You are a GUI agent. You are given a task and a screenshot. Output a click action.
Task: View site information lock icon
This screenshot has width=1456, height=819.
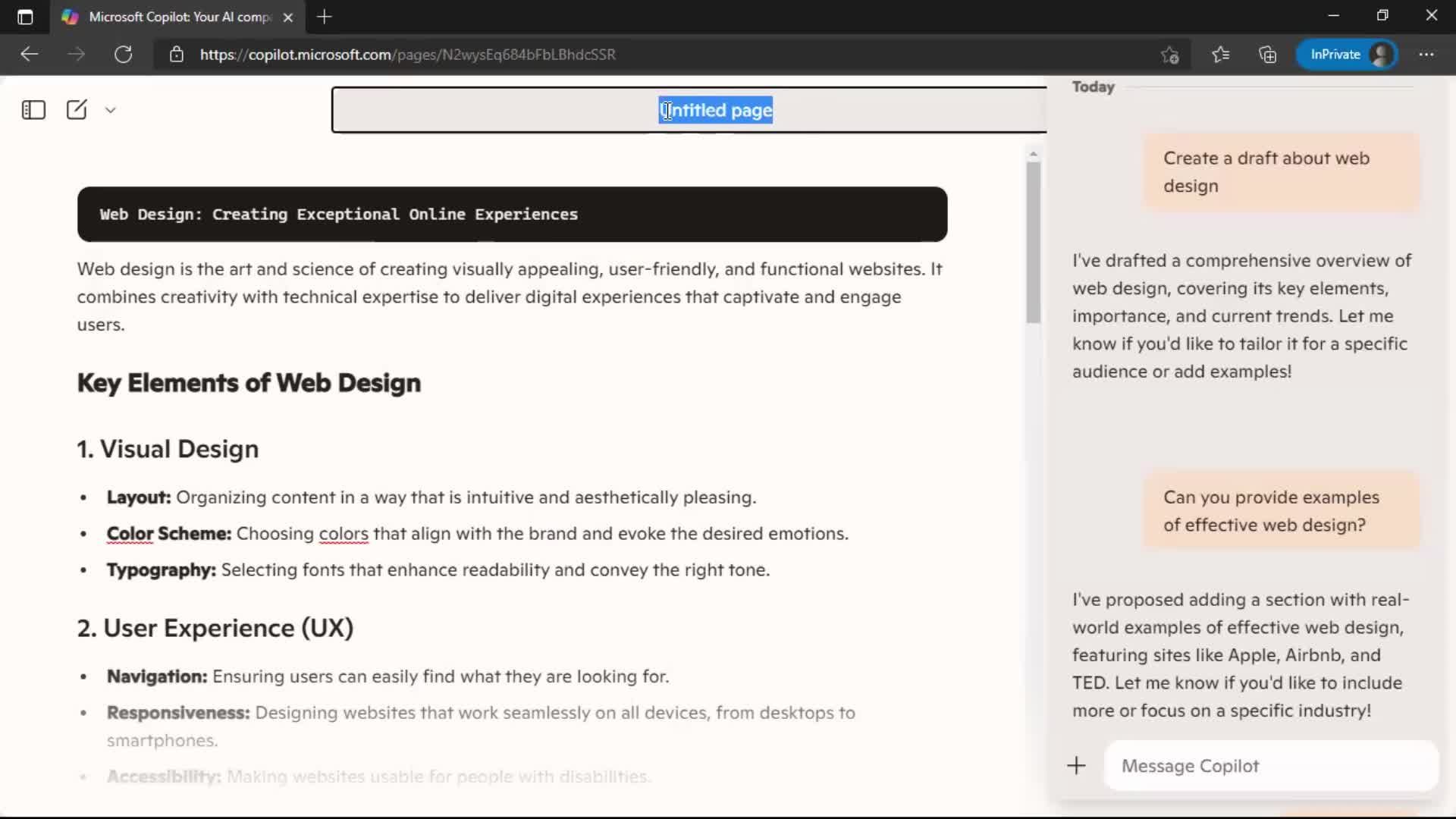point(177,55)
